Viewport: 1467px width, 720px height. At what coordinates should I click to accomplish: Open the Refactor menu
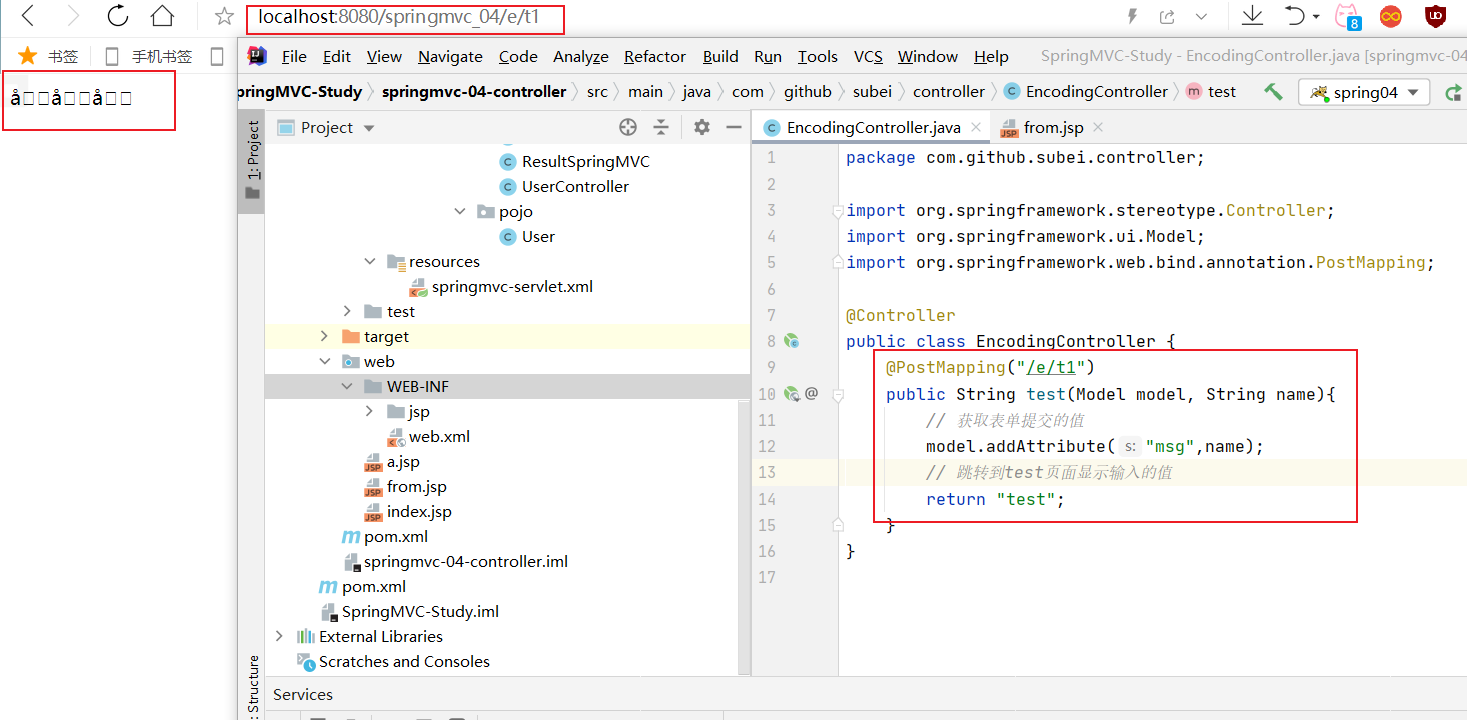point(654,57)
